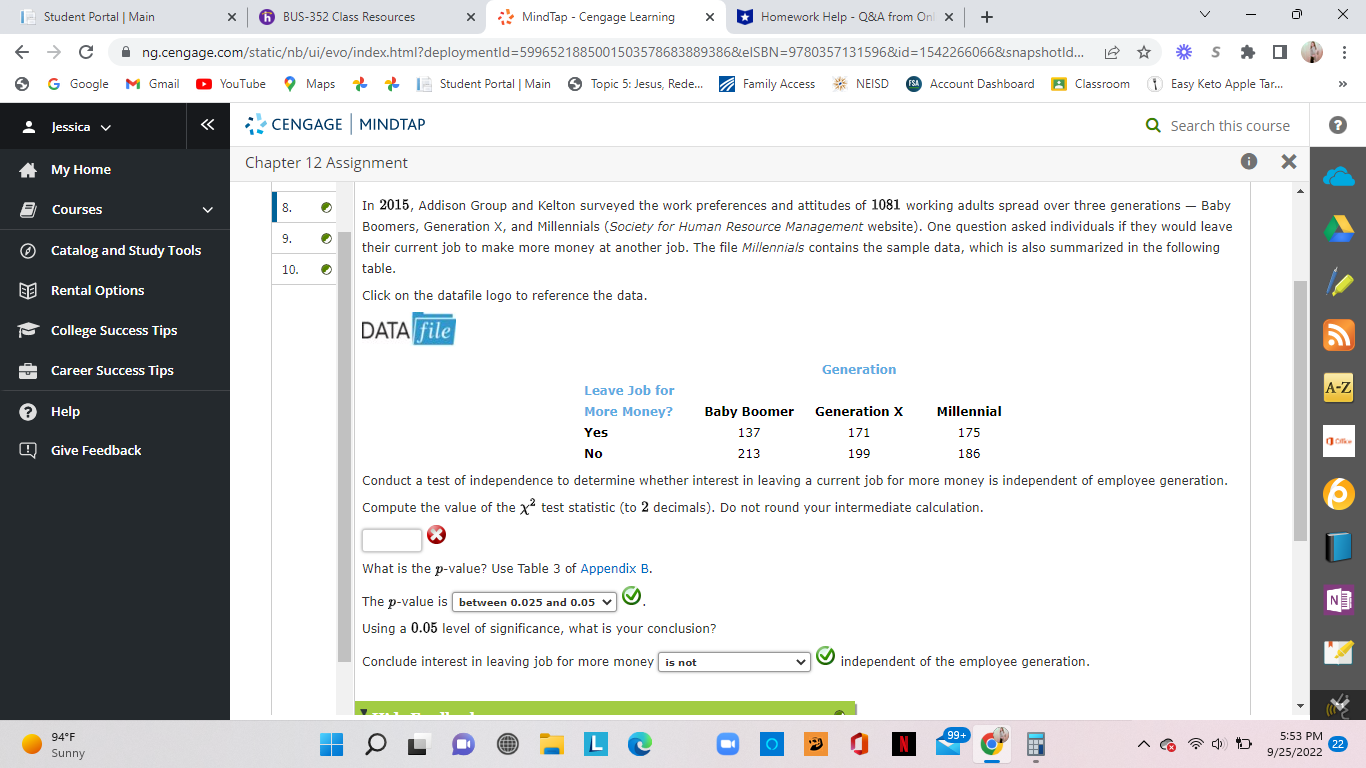Open the Mail app showing 99+ notifications

[x=948, y=744]
